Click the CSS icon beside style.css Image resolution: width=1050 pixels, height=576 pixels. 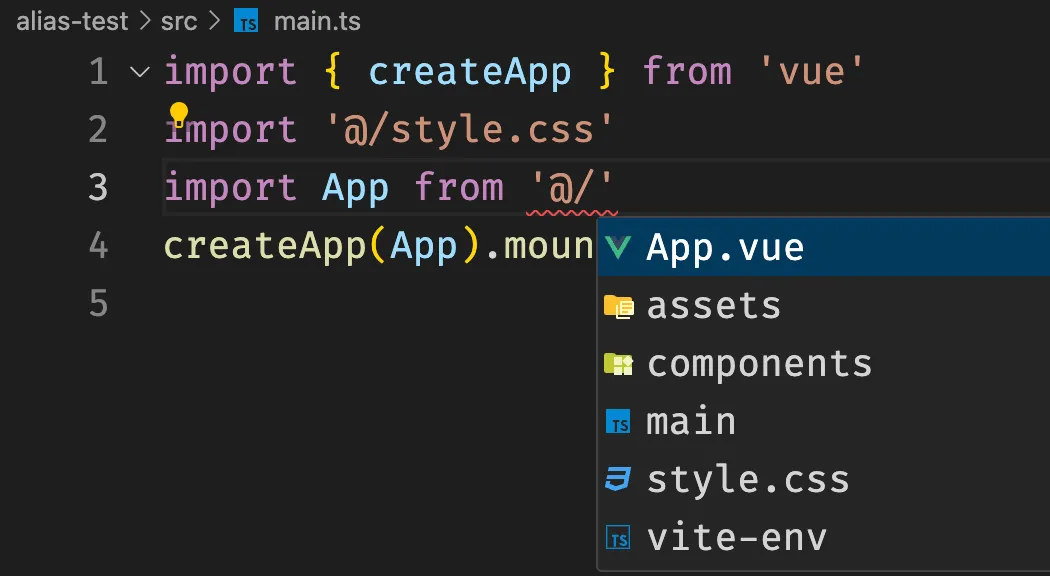pyautogui.click(x=619, y=480)
